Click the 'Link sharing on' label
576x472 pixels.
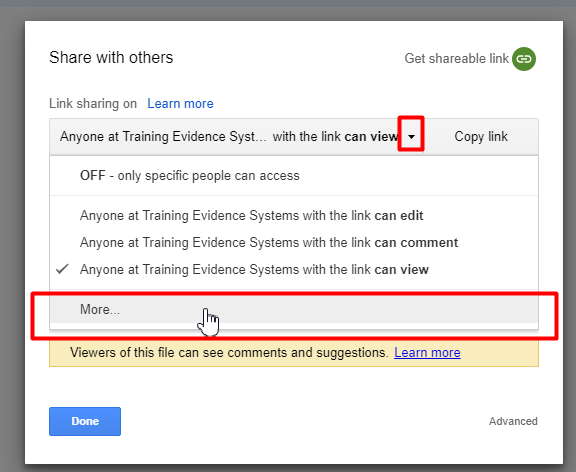pyautogui.click(x=93, y=104)
